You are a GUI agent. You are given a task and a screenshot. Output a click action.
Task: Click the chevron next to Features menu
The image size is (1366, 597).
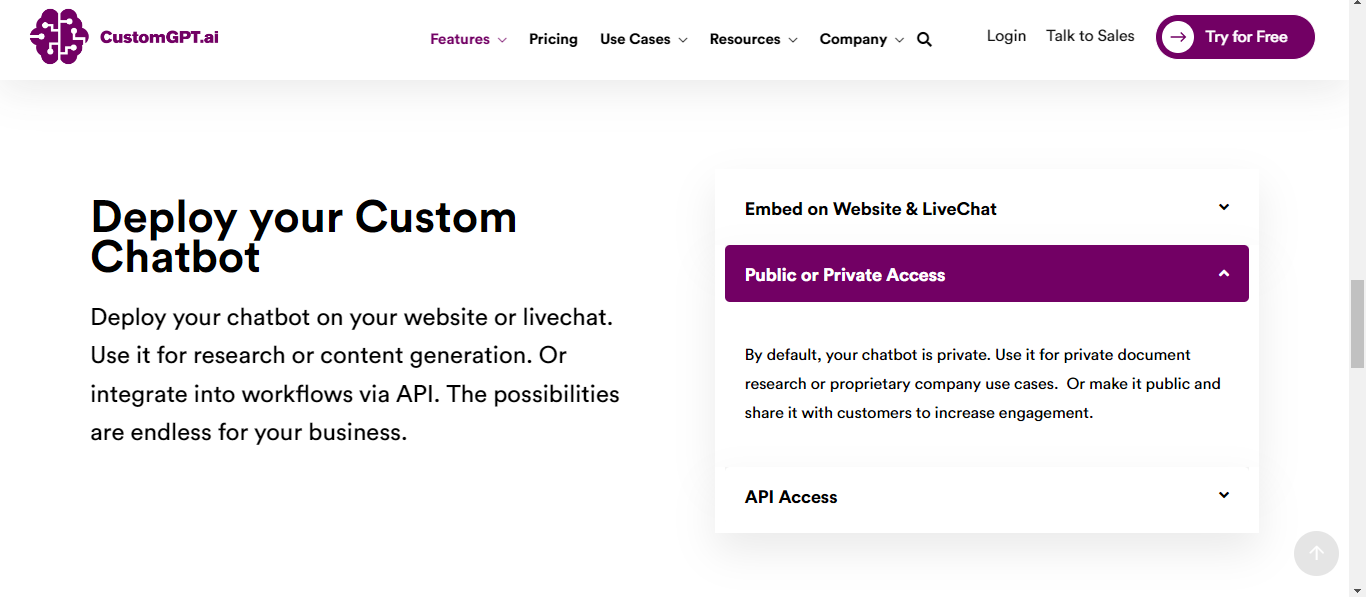[x=500, y=39]
